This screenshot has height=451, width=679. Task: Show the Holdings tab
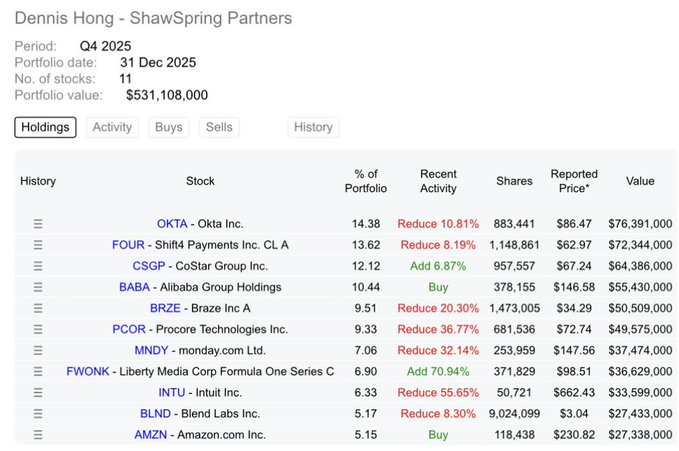point(45,127)
